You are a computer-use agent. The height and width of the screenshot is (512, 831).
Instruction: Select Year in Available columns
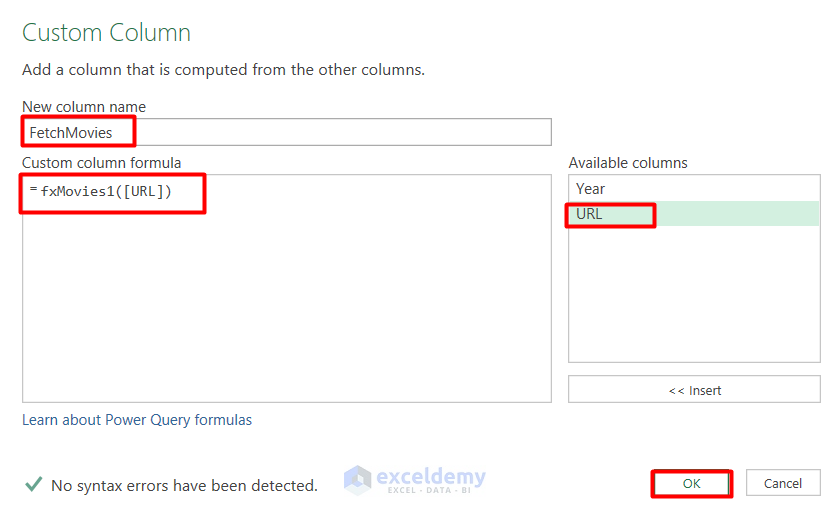pyautogui.click(x=591, y=188)
